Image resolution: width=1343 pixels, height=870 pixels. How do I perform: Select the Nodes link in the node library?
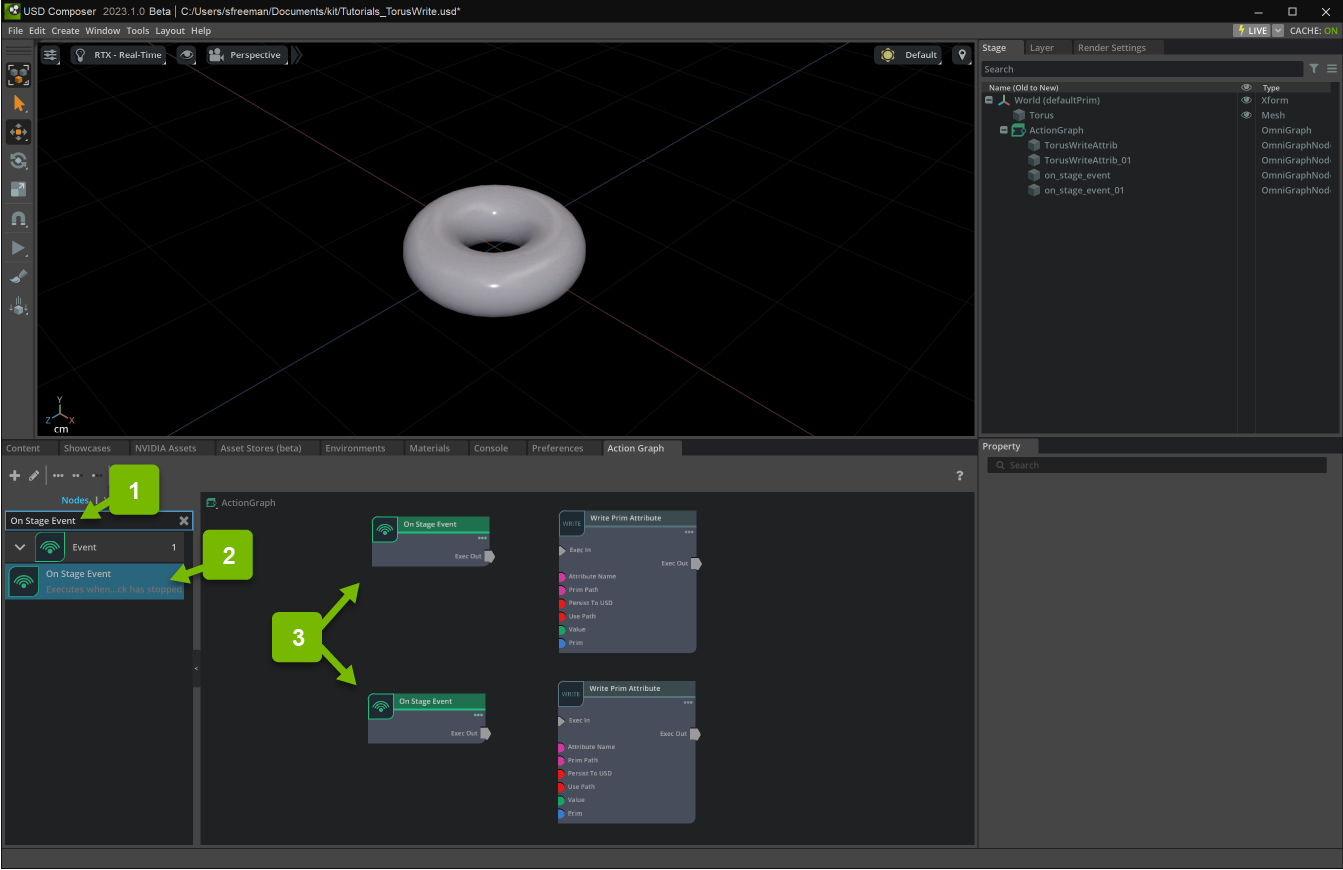coord(75,500)
